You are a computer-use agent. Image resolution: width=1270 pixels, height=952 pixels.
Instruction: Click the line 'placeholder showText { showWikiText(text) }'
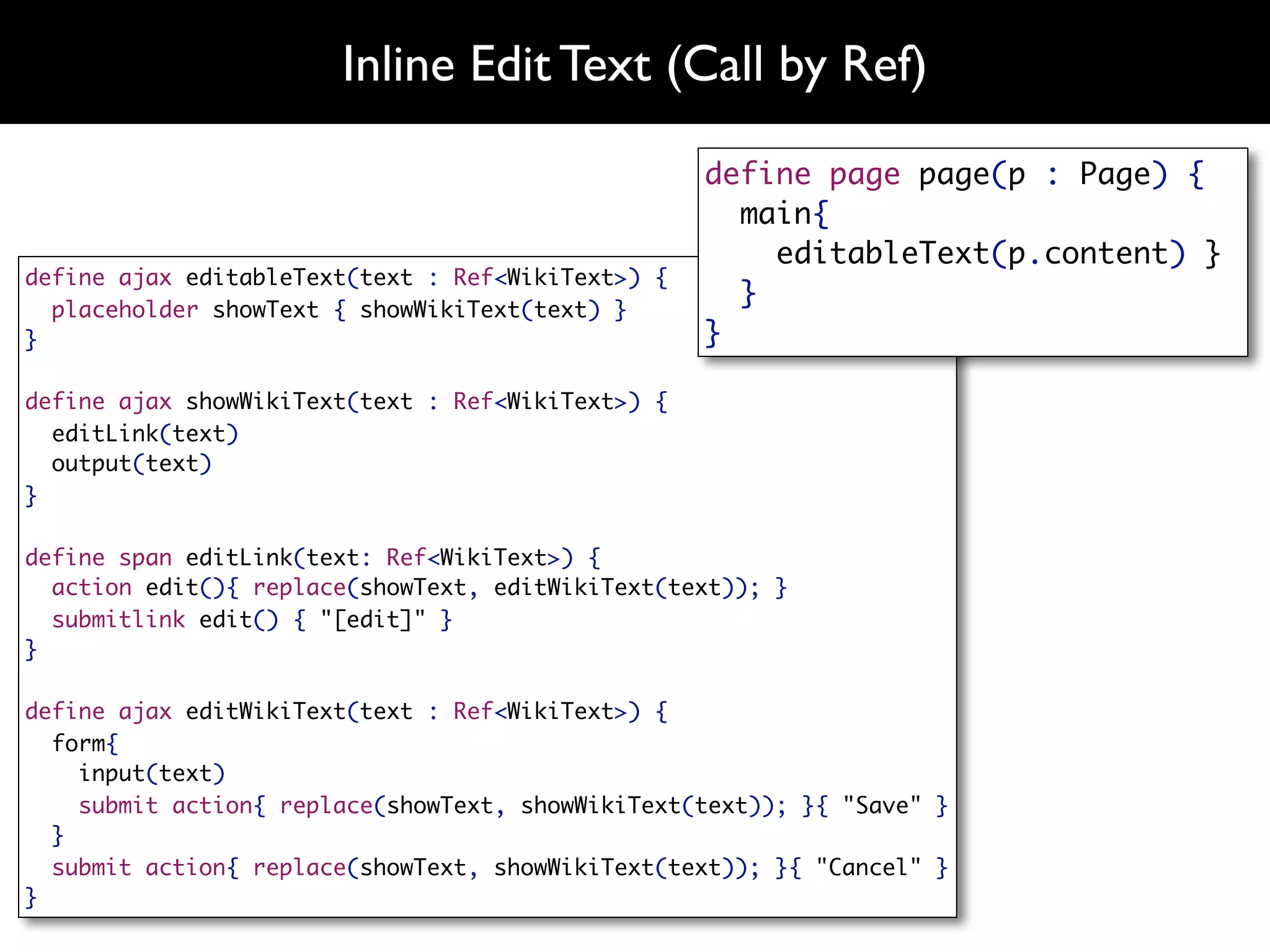point(339,310)
